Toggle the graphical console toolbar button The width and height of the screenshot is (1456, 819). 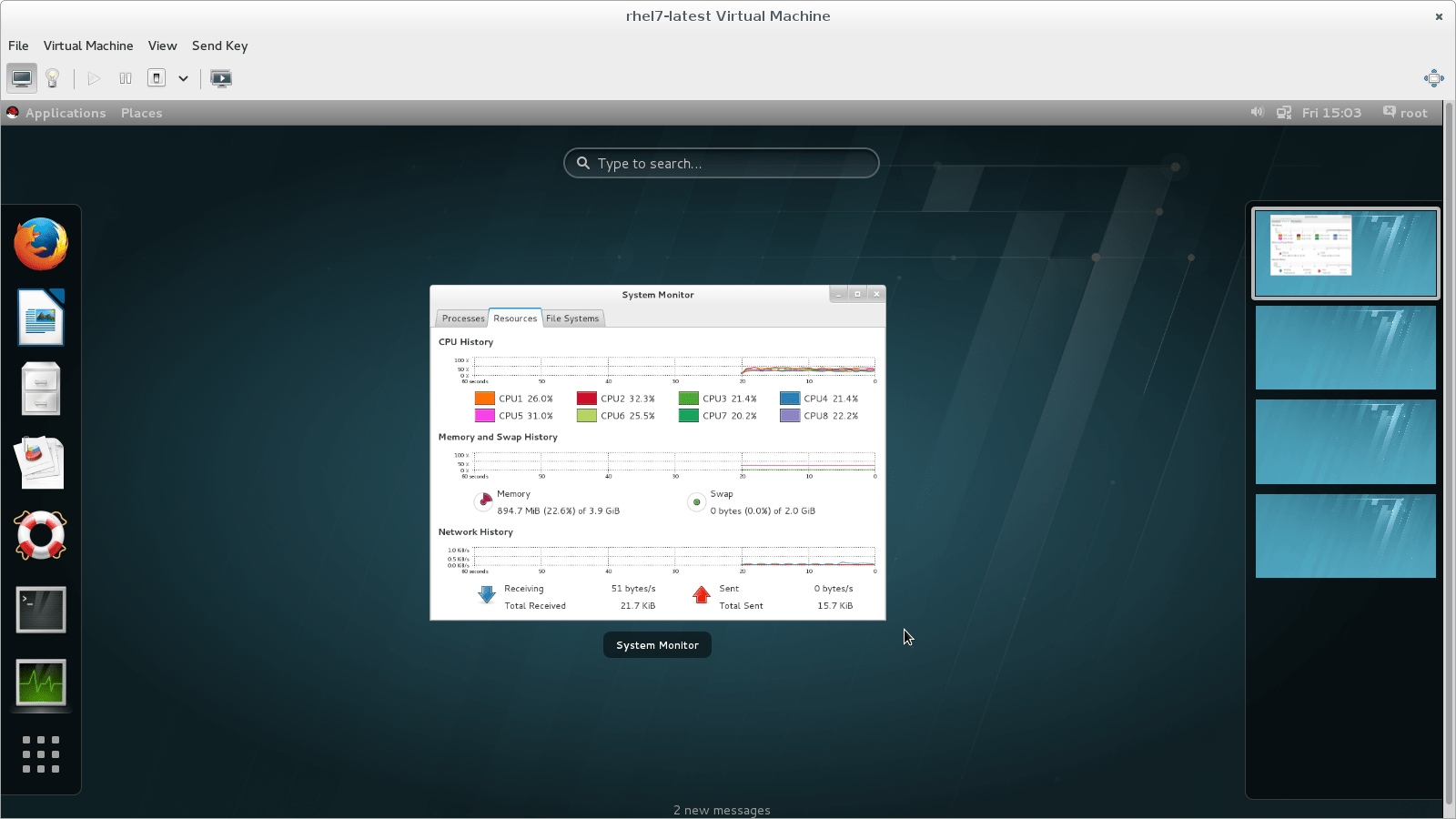pos(22,78)
